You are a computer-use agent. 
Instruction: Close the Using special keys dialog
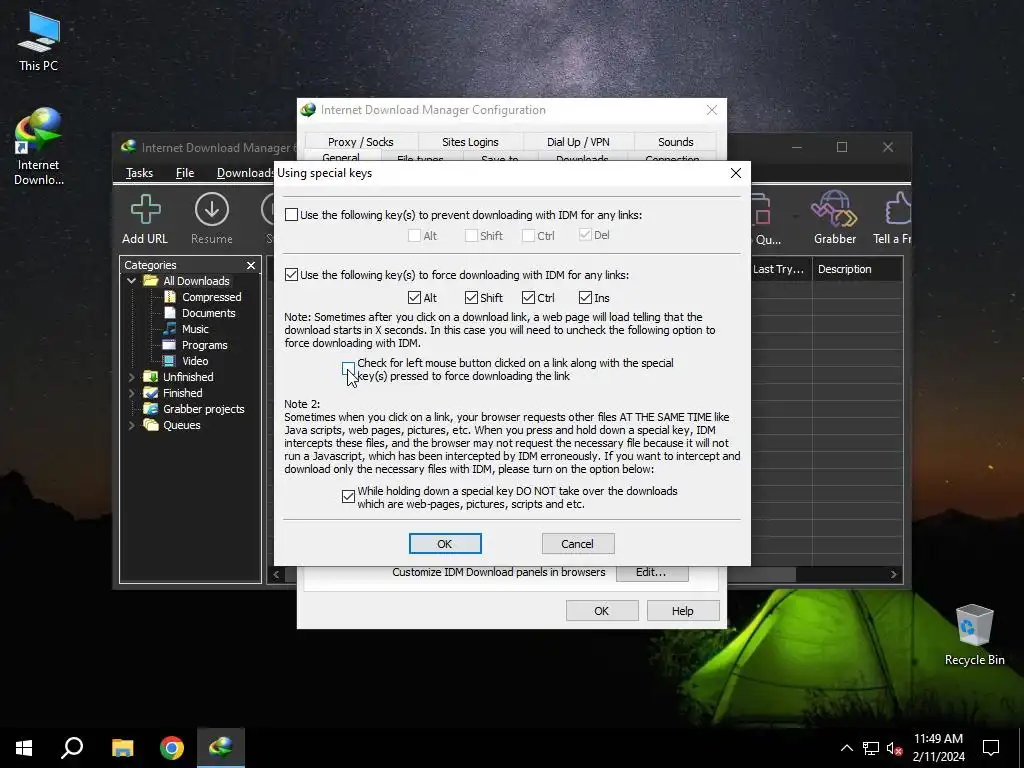point(736,173)
